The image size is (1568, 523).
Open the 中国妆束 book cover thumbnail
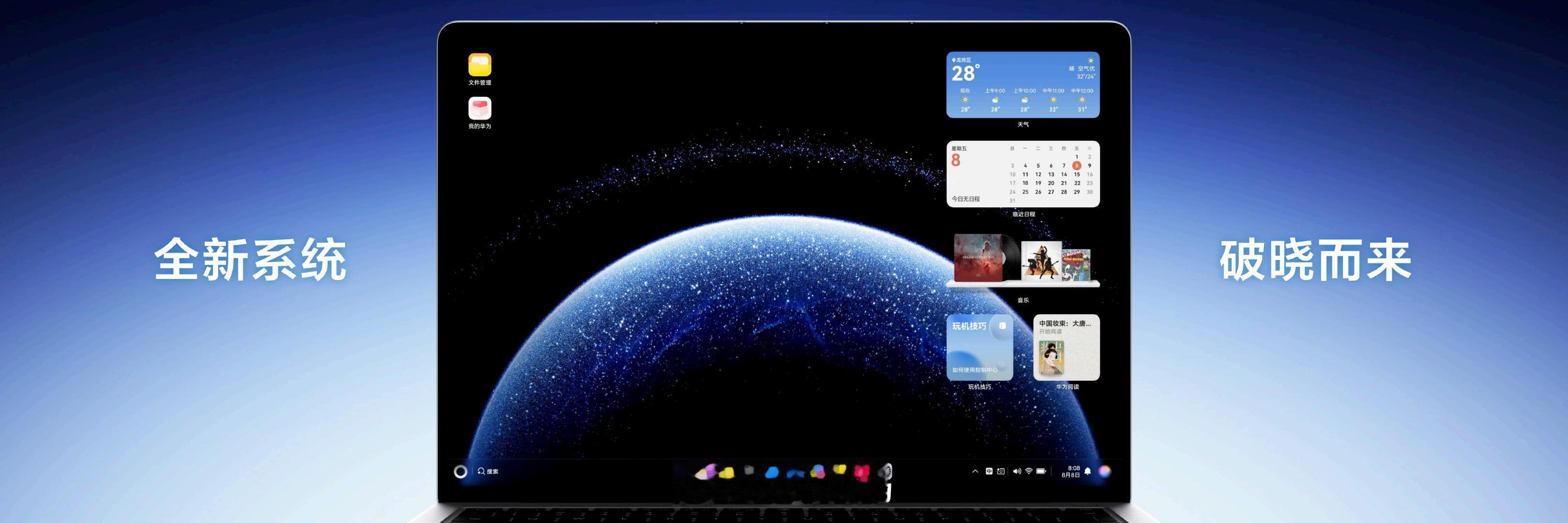(1051, 358)
